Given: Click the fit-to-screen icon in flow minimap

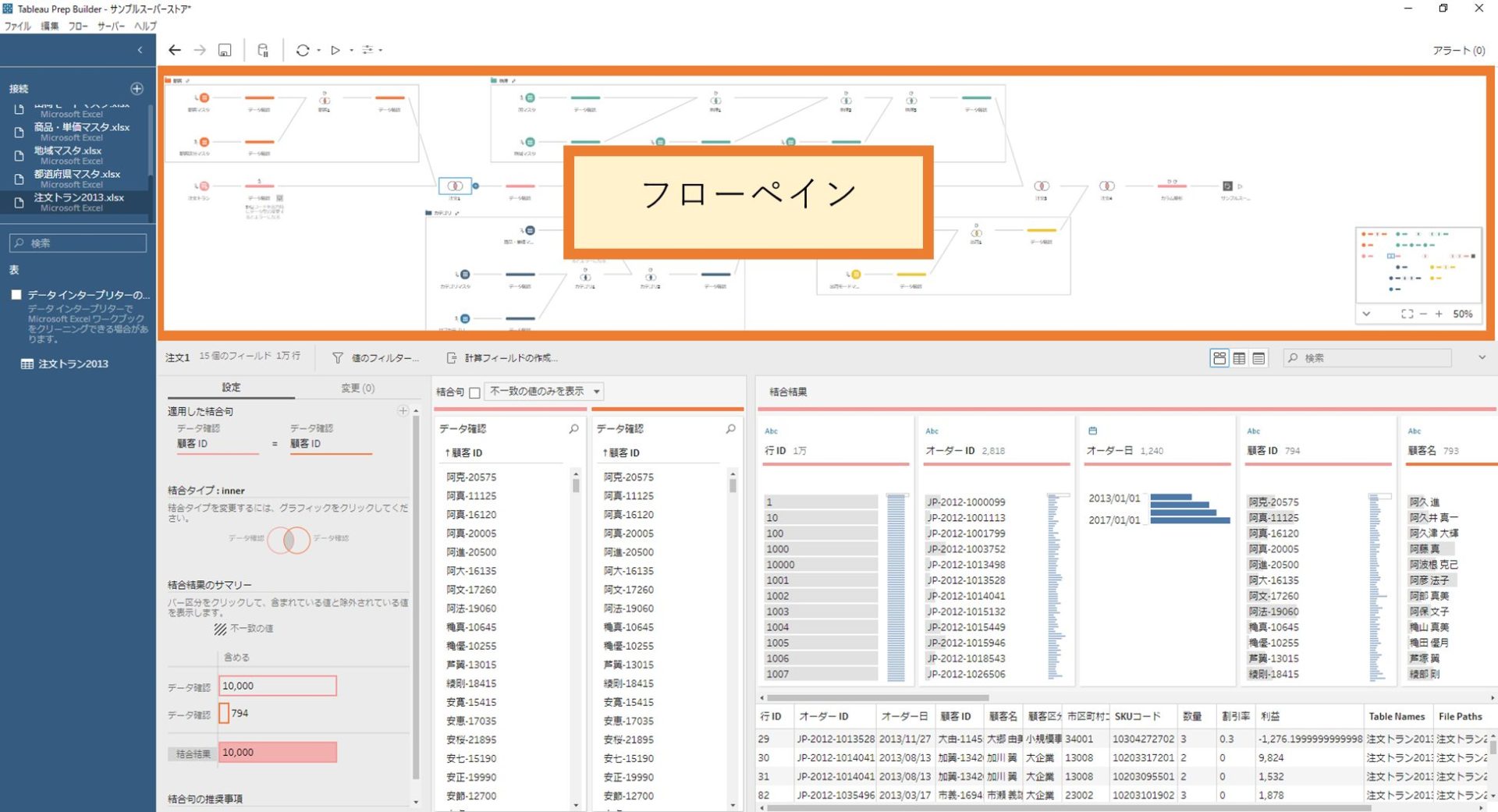Looking at the screenshot, I should (x=1407, y=314).
